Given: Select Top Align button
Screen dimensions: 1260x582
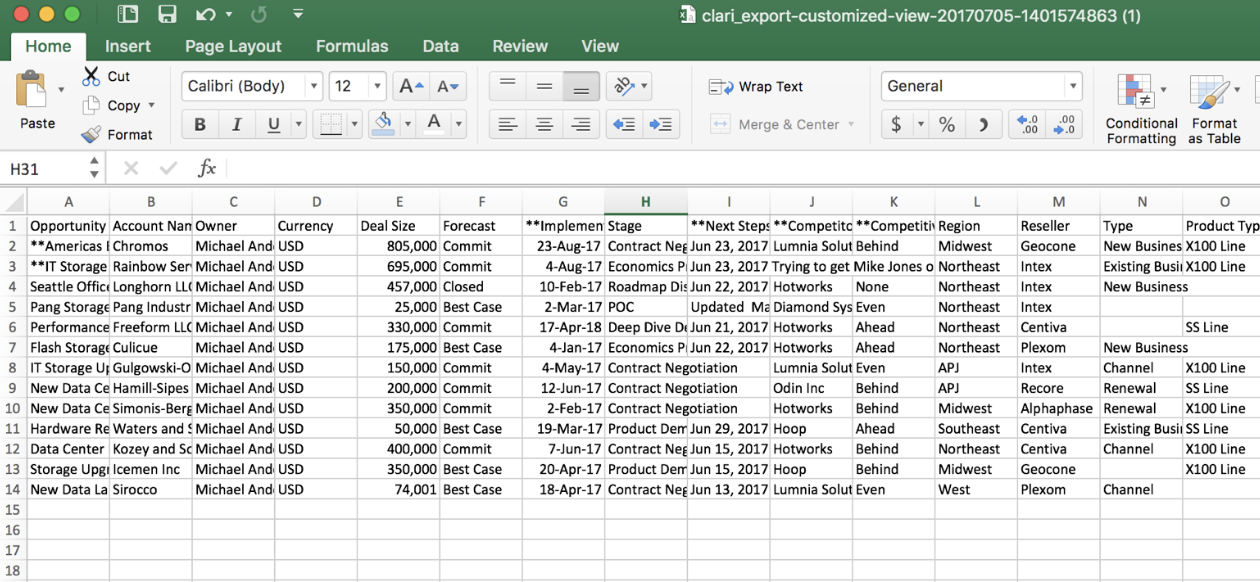Looking at the screenshot, I should [508, 86].
